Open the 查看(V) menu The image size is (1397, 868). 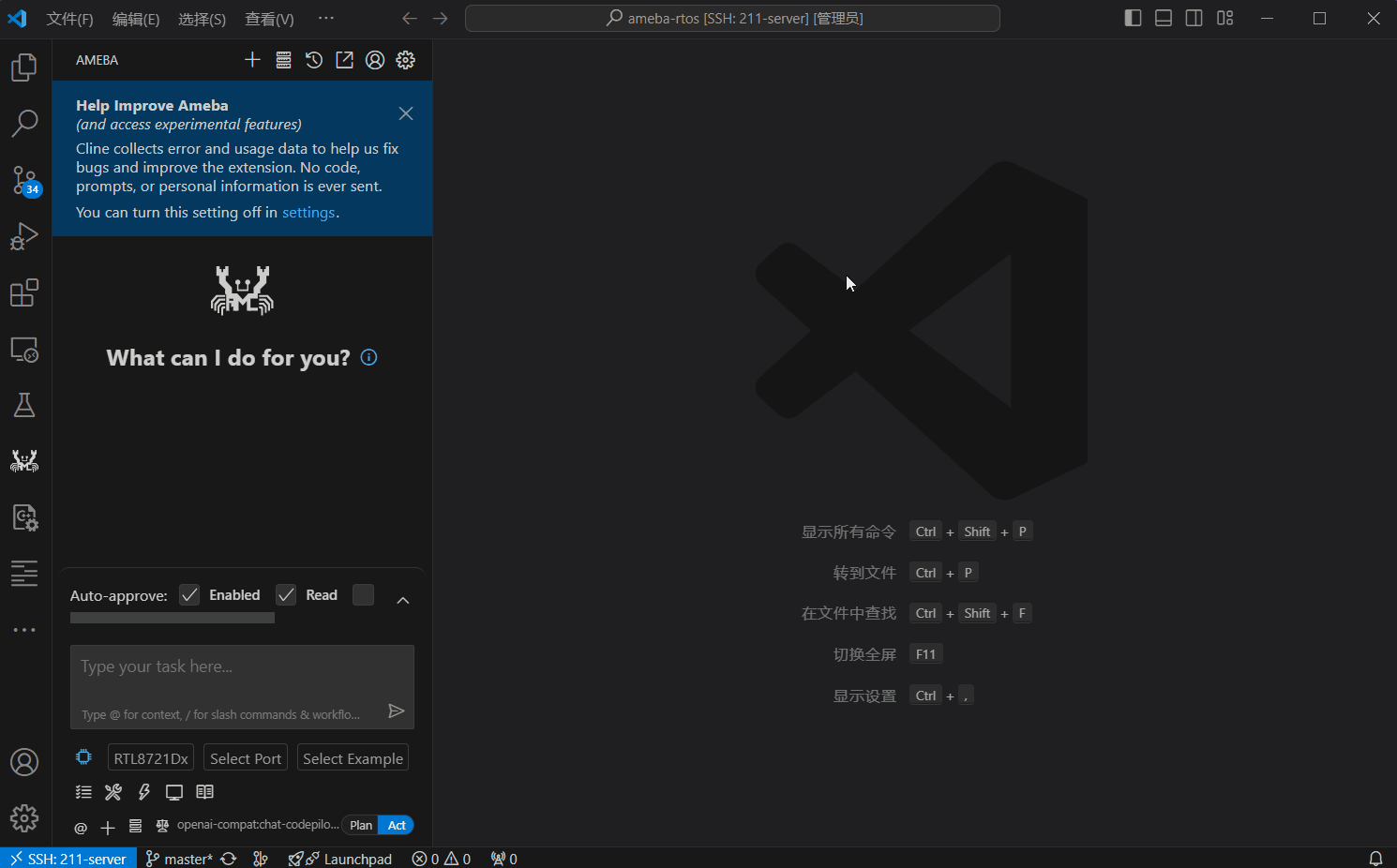point(269,19)
